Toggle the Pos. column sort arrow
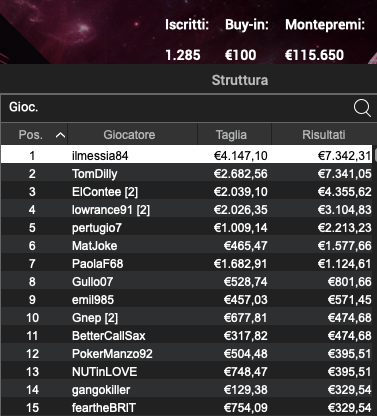377x416 pixels. point(60,135)
